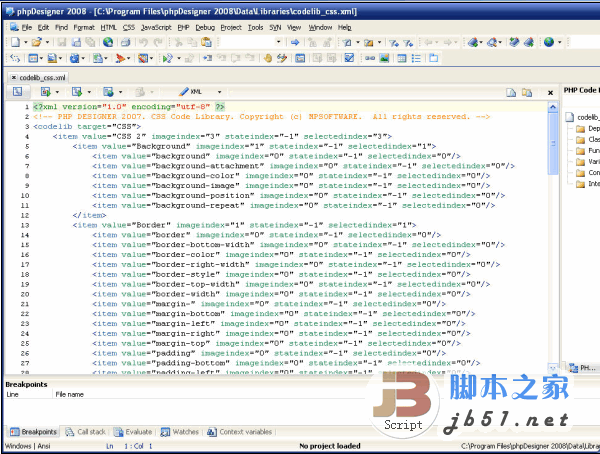
Task: Open the Debug menu
Action: click(205, 28)
